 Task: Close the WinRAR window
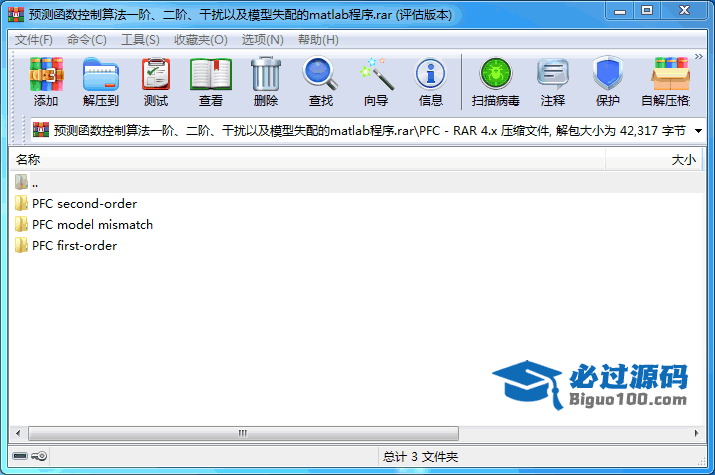(684, 11)
